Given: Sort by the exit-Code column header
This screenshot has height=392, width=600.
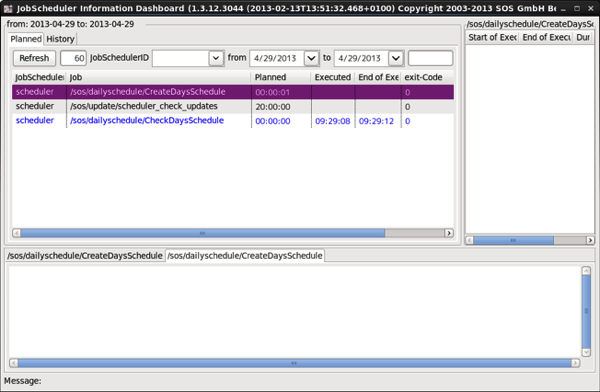Looking at the screenshot, I should pos(427,77).
